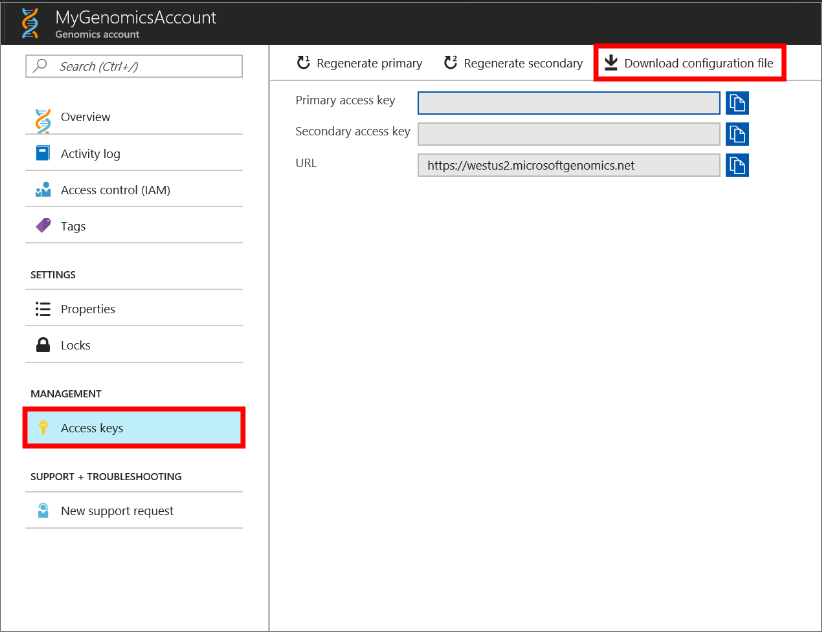This screenshot has width=822, height=632.
Task: Click the Overview flask icon
Action: tap(45, 116)
